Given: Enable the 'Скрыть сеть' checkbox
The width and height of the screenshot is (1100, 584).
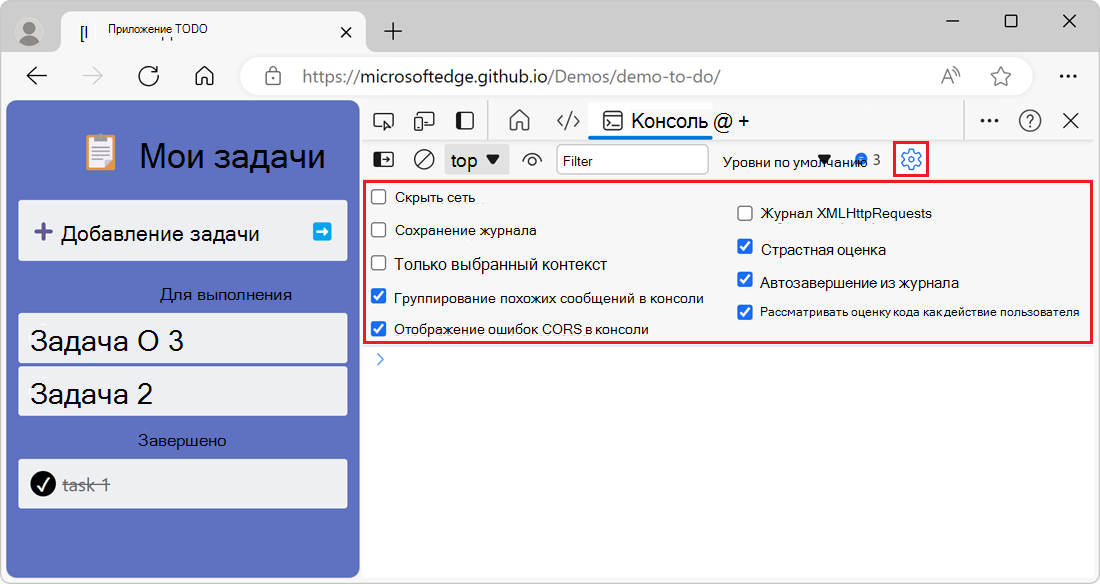Looking at the screenshot, I should click(x=378, y=197).
